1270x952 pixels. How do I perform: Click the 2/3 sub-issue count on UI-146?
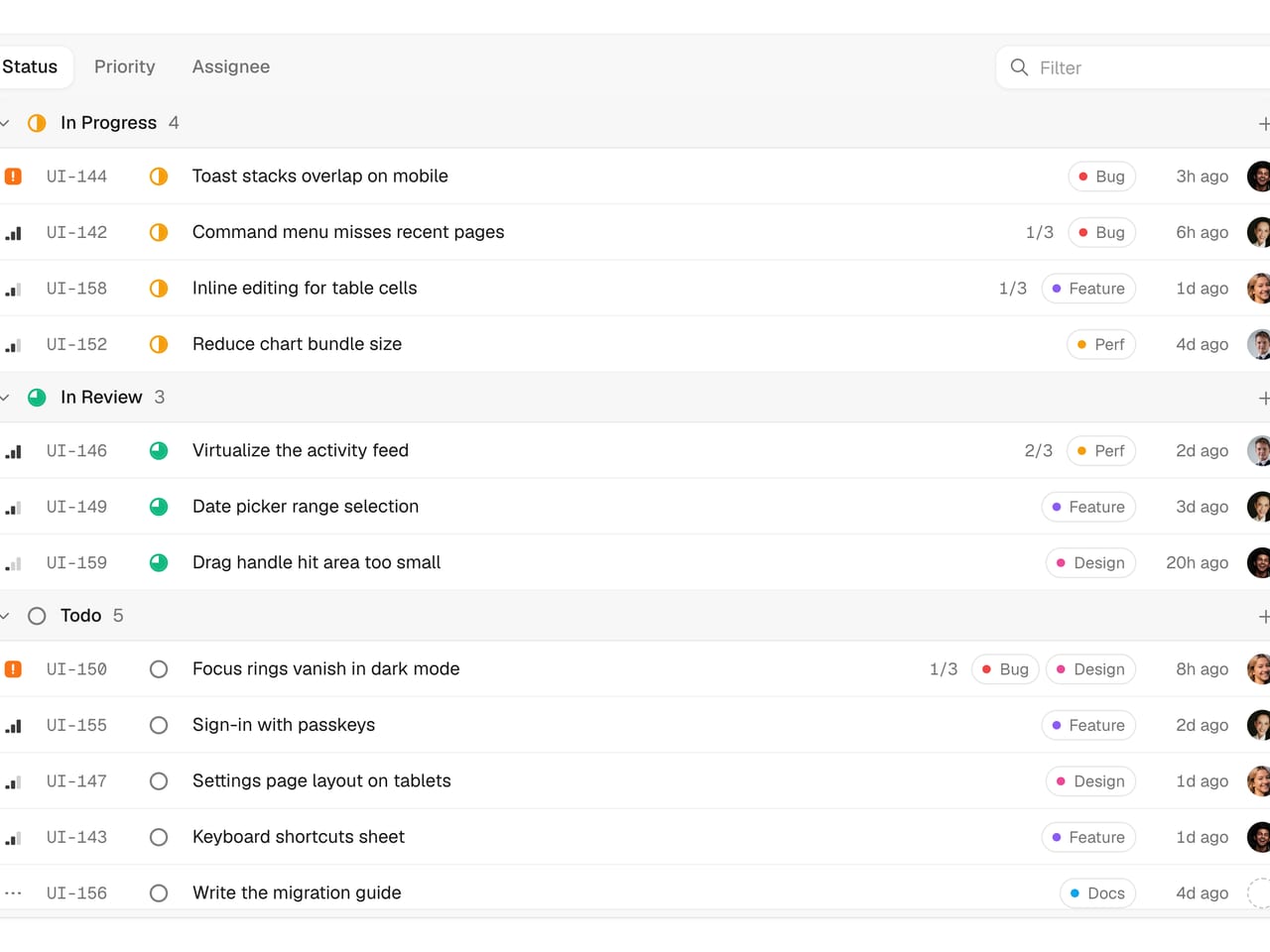coord(1039,451)
